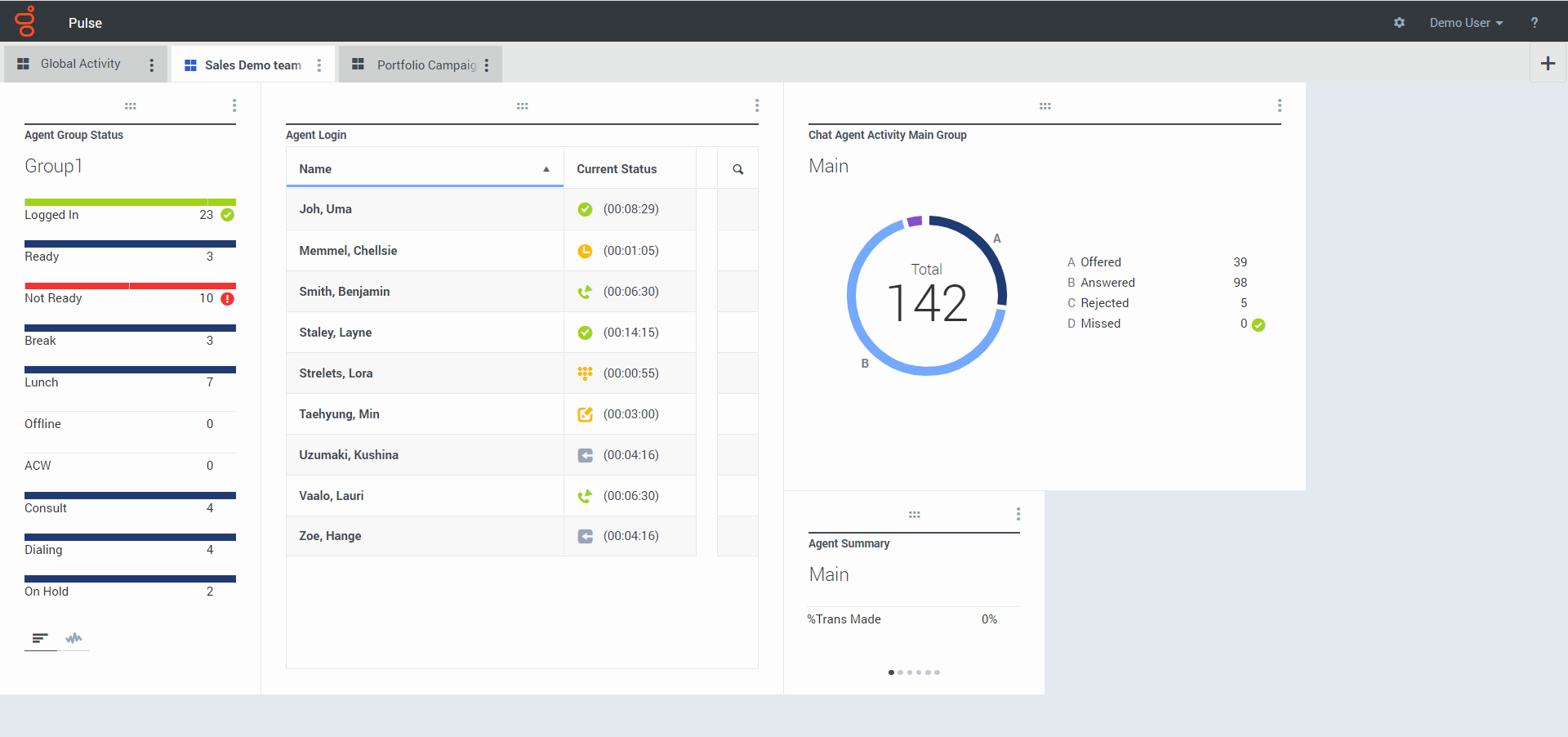The width and height of the screenshot is (1568, 737).
Task: Open the settings gear in header
Action: (1399, 23)
